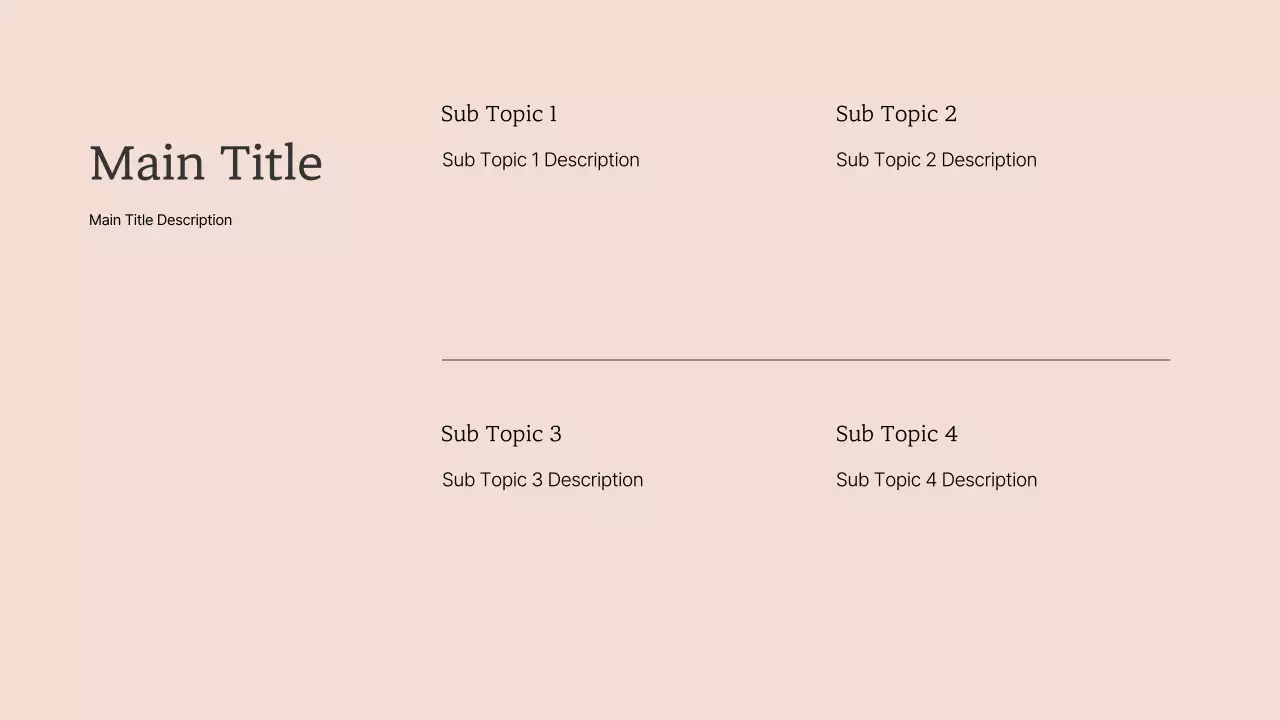Select the Sub Topic 2 Description line

tap(936, 160)
